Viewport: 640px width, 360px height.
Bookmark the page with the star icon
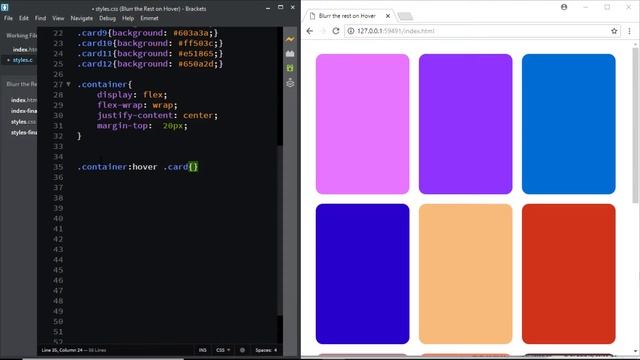[x=614, y=31]
